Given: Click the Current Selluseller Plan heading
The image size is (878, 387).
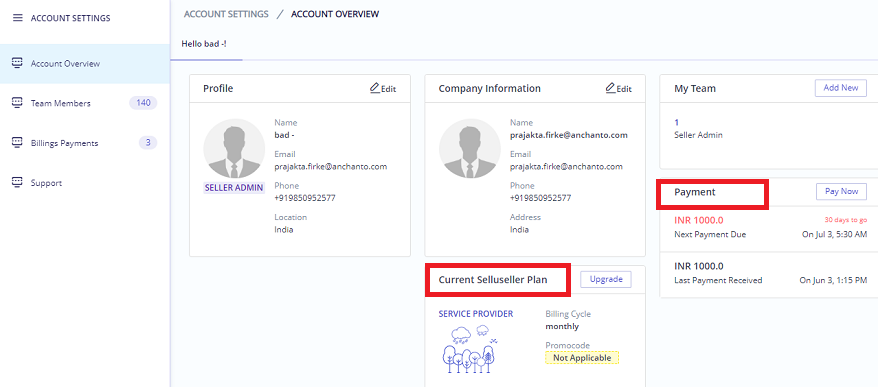Looking at the screenshot, I should coord(493,279).
